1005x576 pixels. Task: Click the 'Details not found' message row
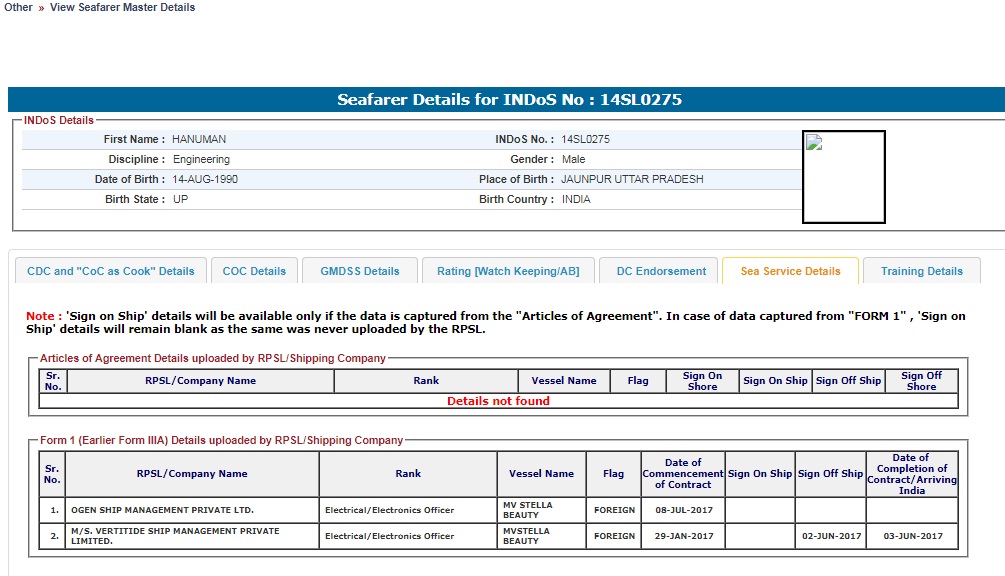coord(498,401)
